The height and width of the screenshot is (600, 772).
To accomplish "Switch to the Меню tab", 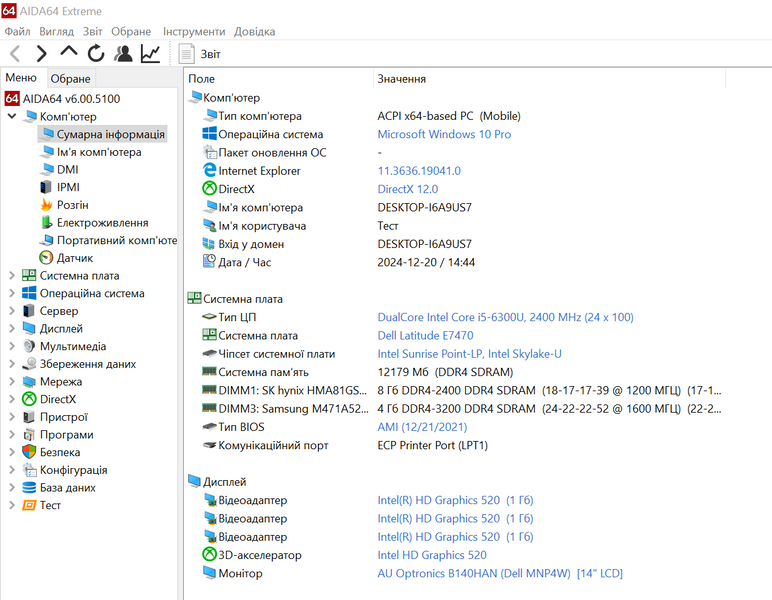I will [21, 78].
